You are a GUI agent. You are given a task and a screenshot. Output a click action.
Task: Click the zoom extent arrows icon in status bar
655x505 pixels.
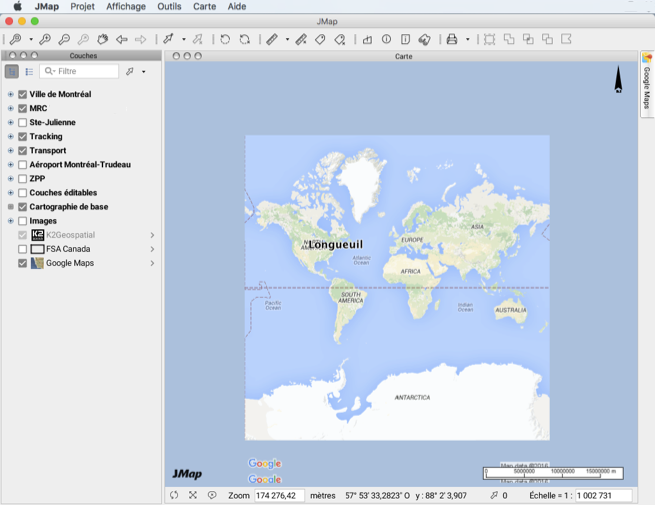tap(193, 495)
